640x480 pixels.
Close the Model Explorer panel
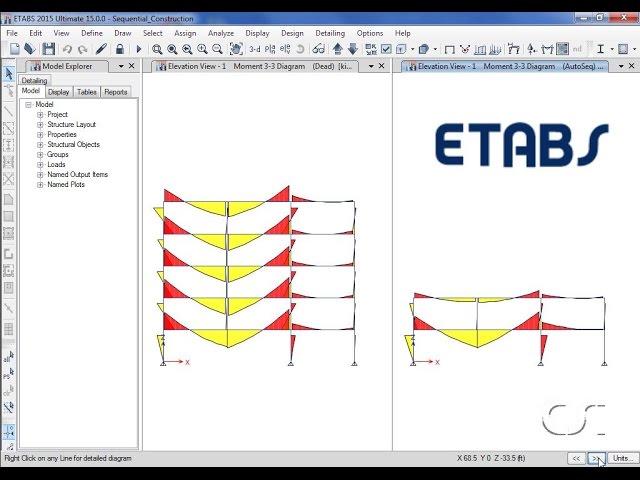(131, 66)
